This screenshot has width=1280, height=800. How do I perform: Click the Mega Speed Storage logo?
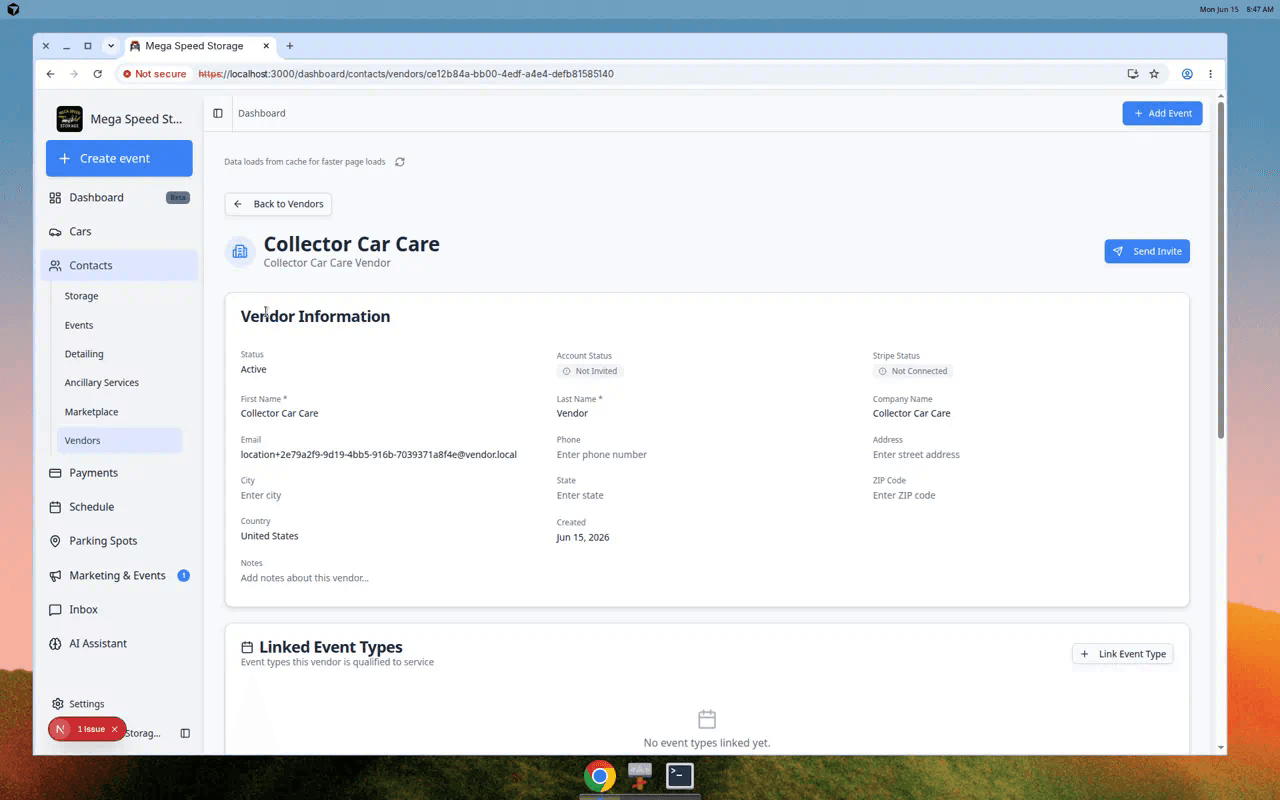click(70, 119)
